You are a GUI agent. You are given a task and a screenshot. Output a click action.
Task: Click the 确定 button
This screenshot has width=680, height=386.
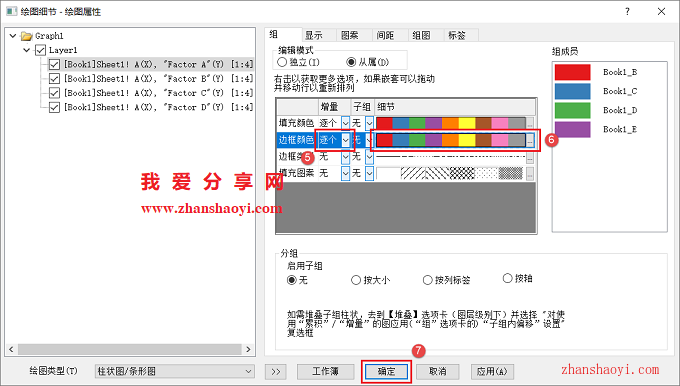pos(386,371)
